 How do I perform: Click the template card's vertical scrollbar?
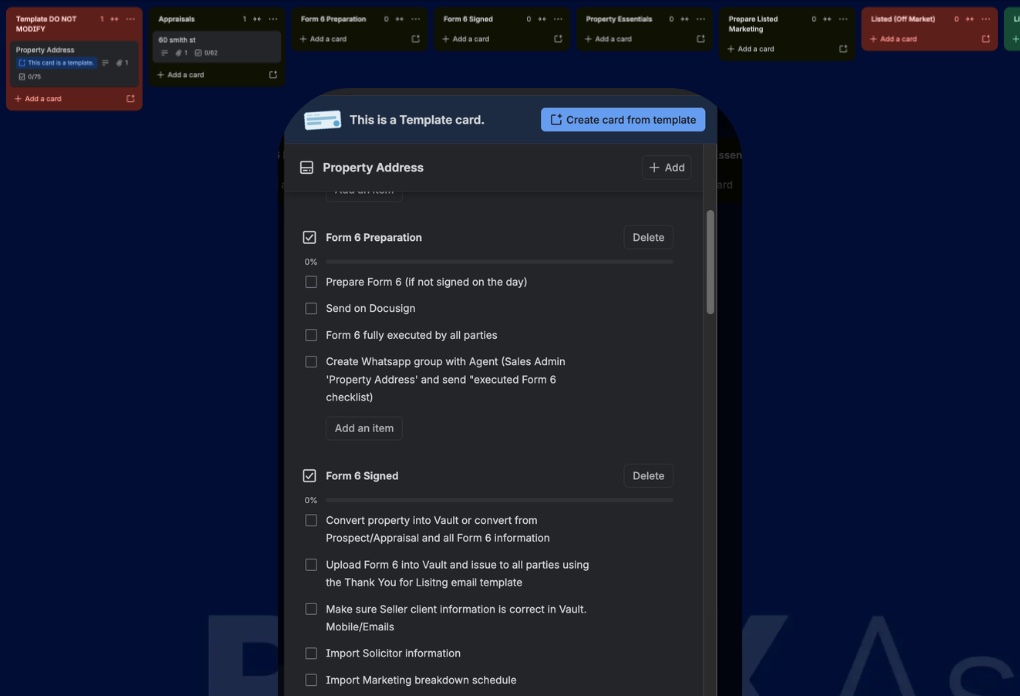click(710, 262)
